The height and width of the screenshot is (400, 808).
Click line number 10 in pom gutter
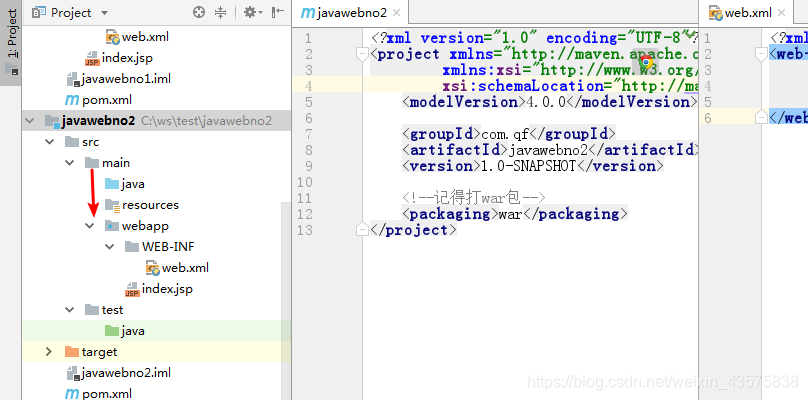click(305, 182)
